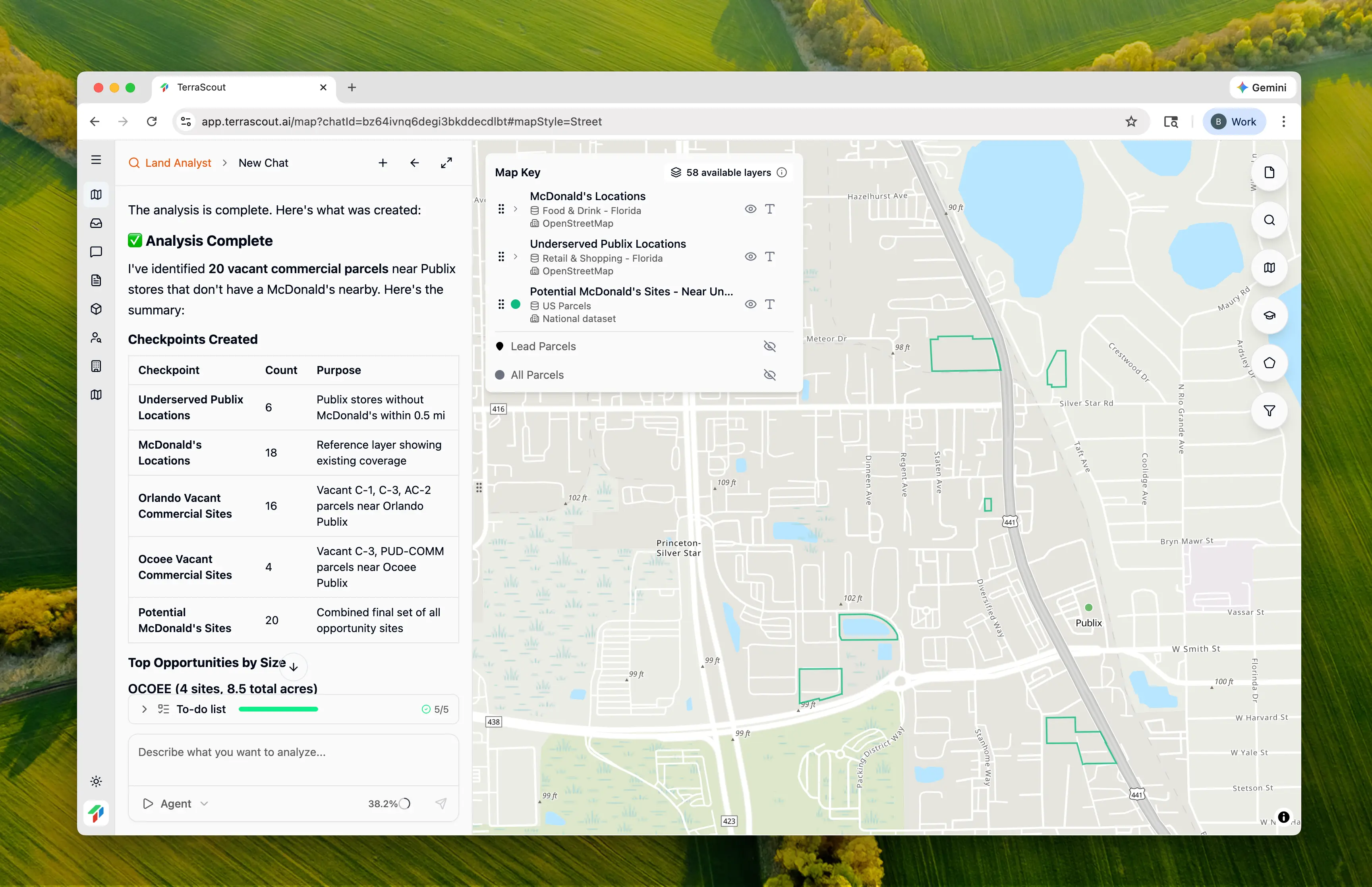The height and width of the screenshot is (887, 1372).
Task: Open the filter funnel tool
Action: (x=1269, y=411)
